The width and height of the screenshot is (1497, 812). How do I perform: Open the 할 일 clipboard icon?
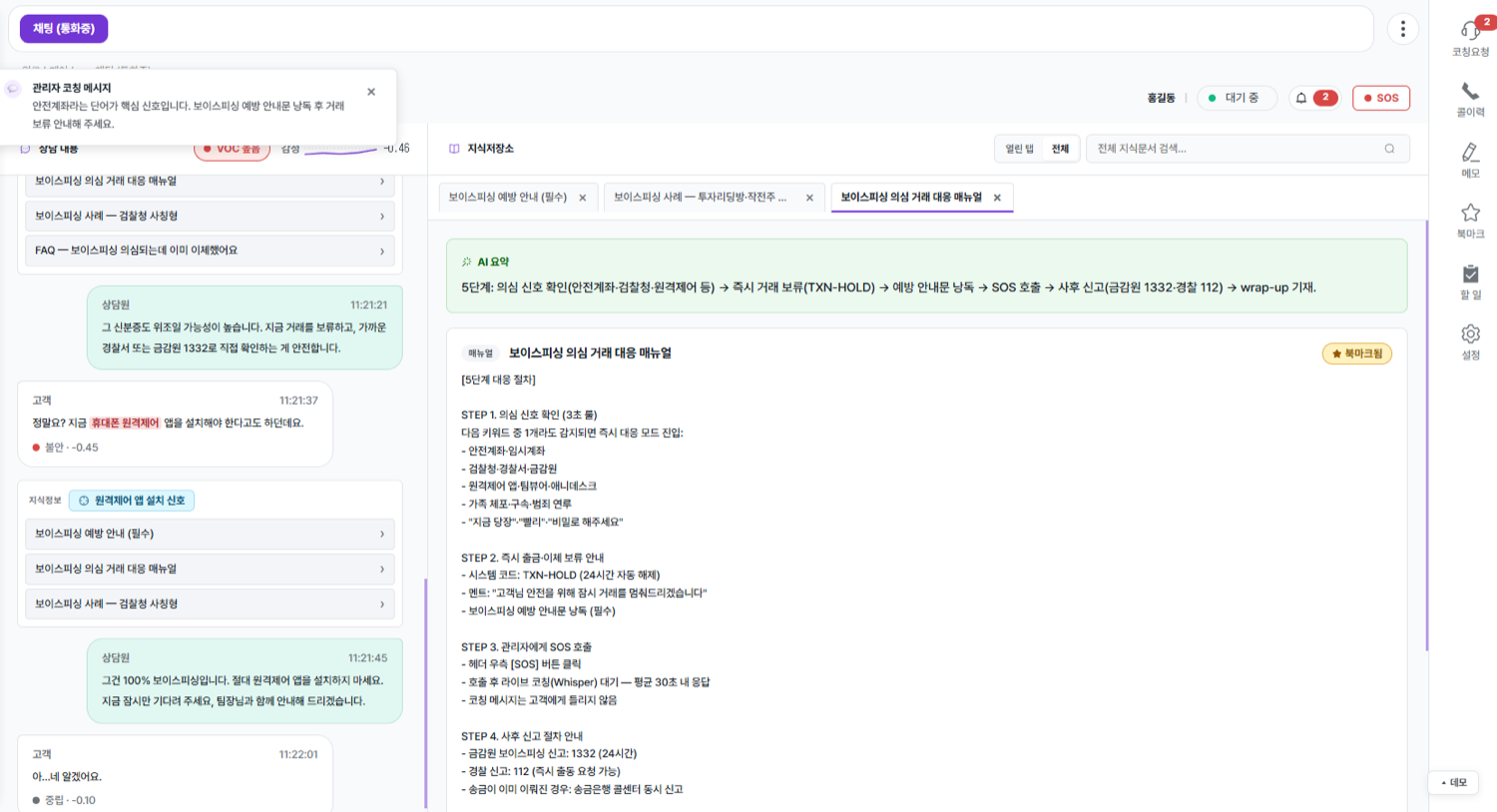(1470, 273)
